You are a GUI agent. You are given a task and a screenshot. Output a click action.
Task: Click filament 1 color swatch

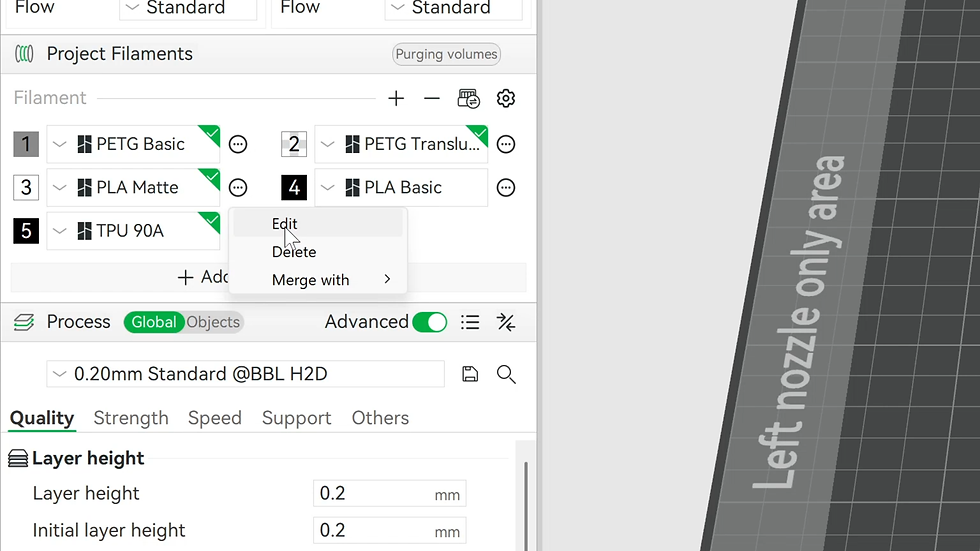[x=26, y=144]
